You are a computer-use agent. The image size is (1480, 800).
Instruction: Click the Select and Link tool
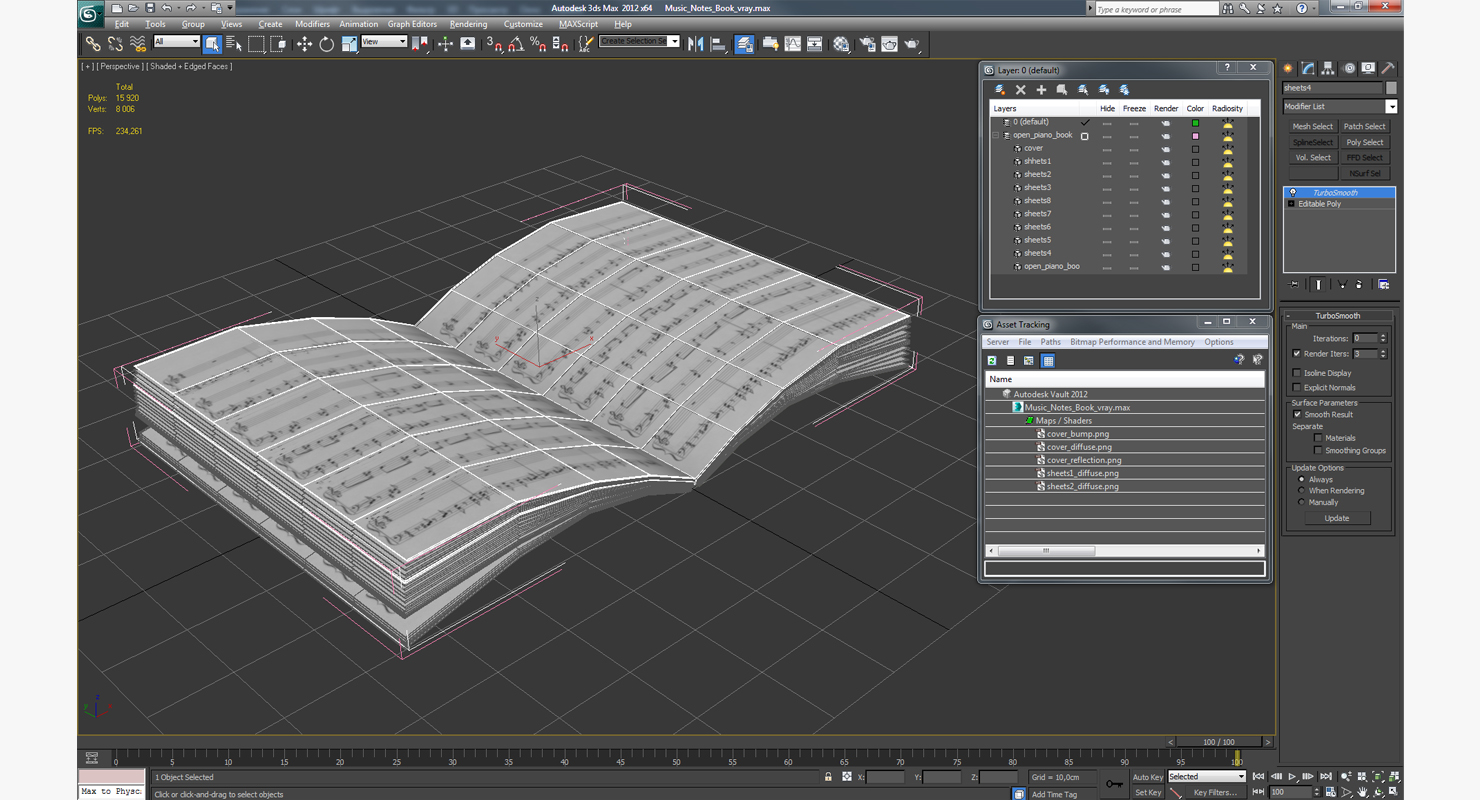coord(93,44)
